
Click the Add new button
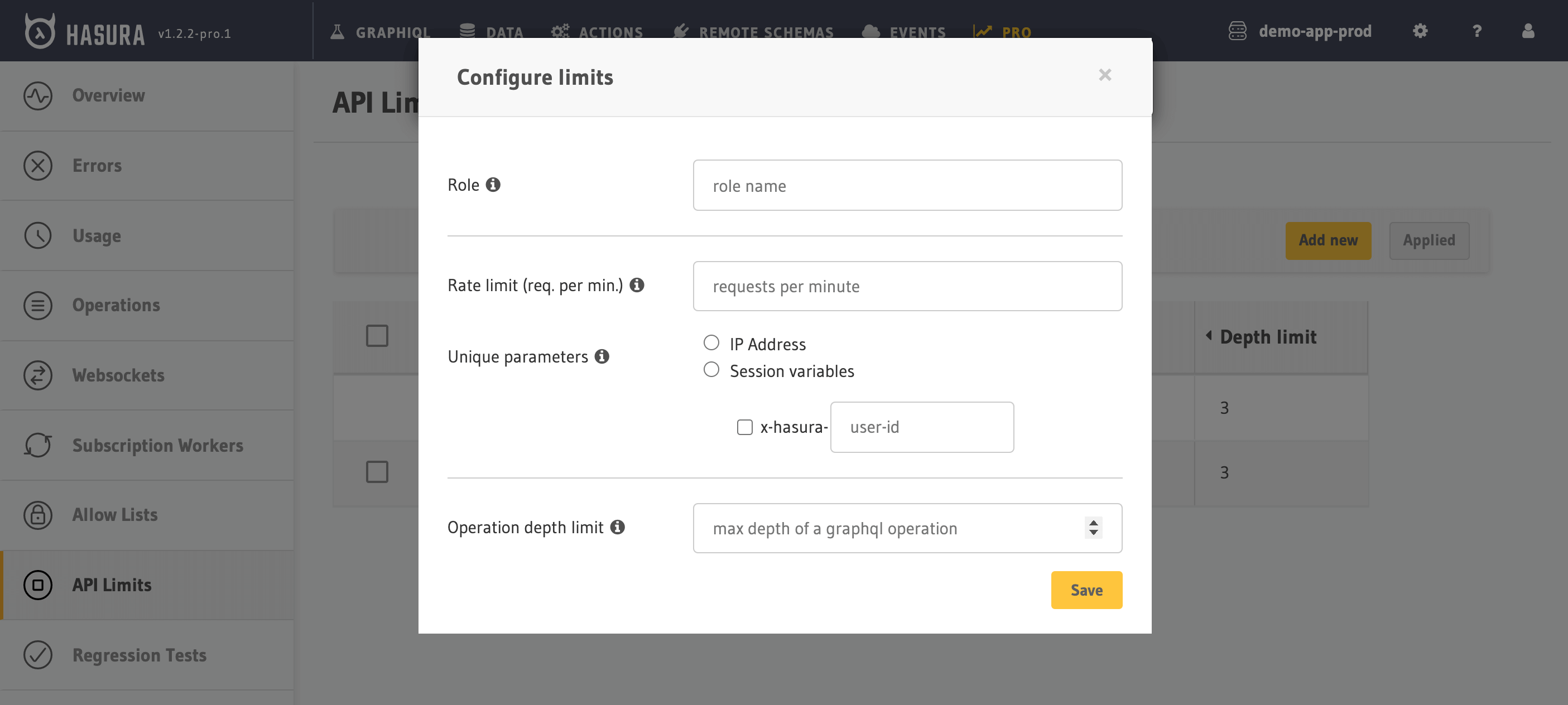[1327, 240]
